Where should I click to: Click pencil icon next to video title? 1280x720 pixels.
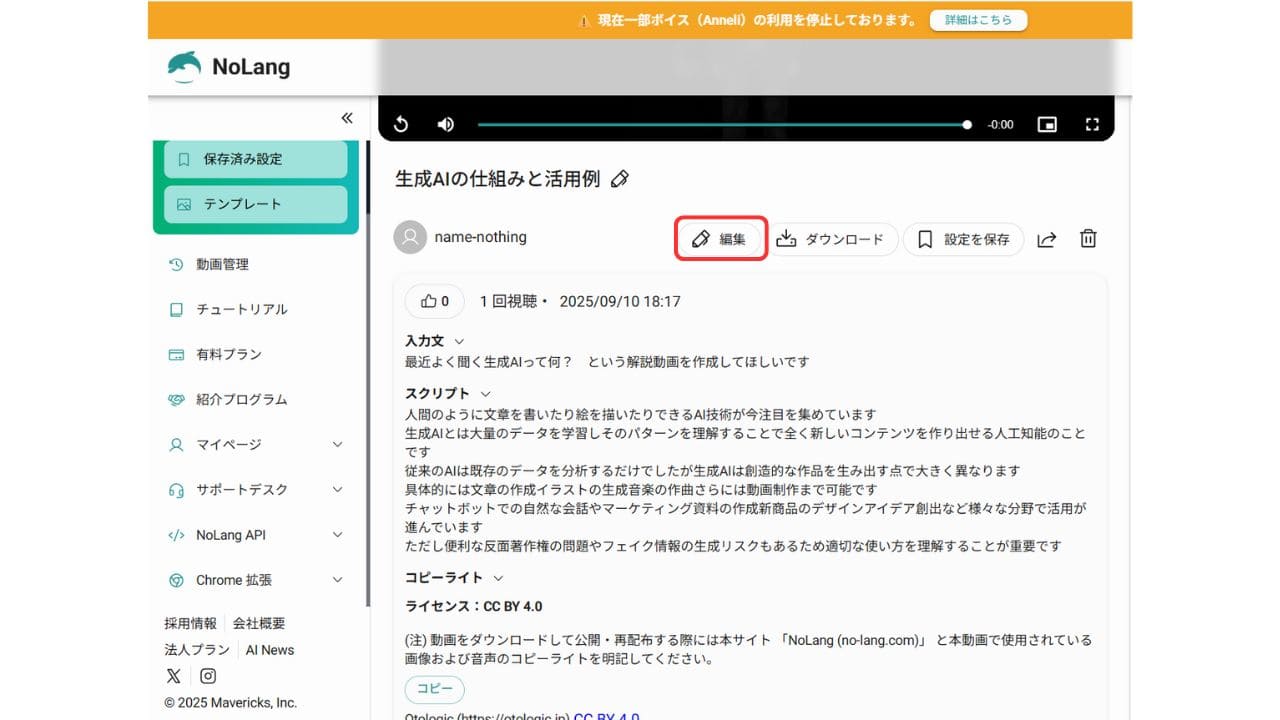[x=620, y=179]
